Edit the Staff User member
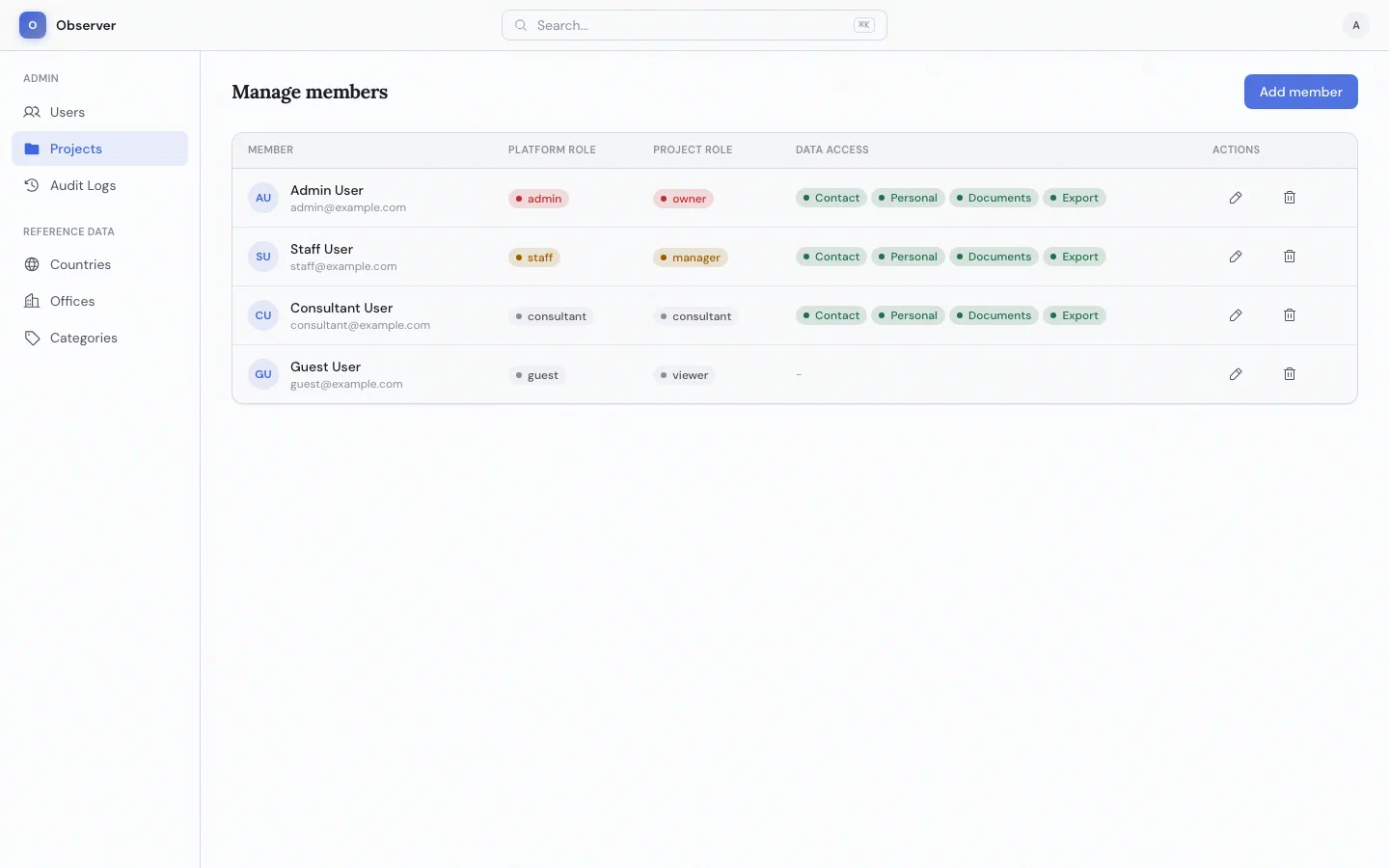Image resolution: width=1389 pixels, height=868 pixels. (1236, 257)
